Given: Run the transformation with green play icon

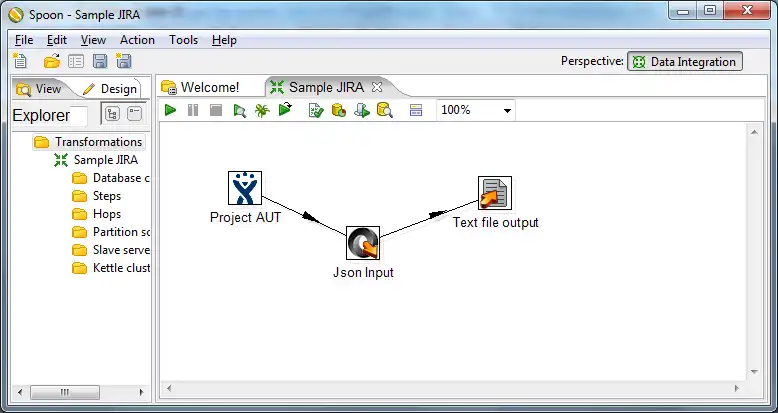Looking at the screenshot, I should pyautogui.click(x=170, y=110).
